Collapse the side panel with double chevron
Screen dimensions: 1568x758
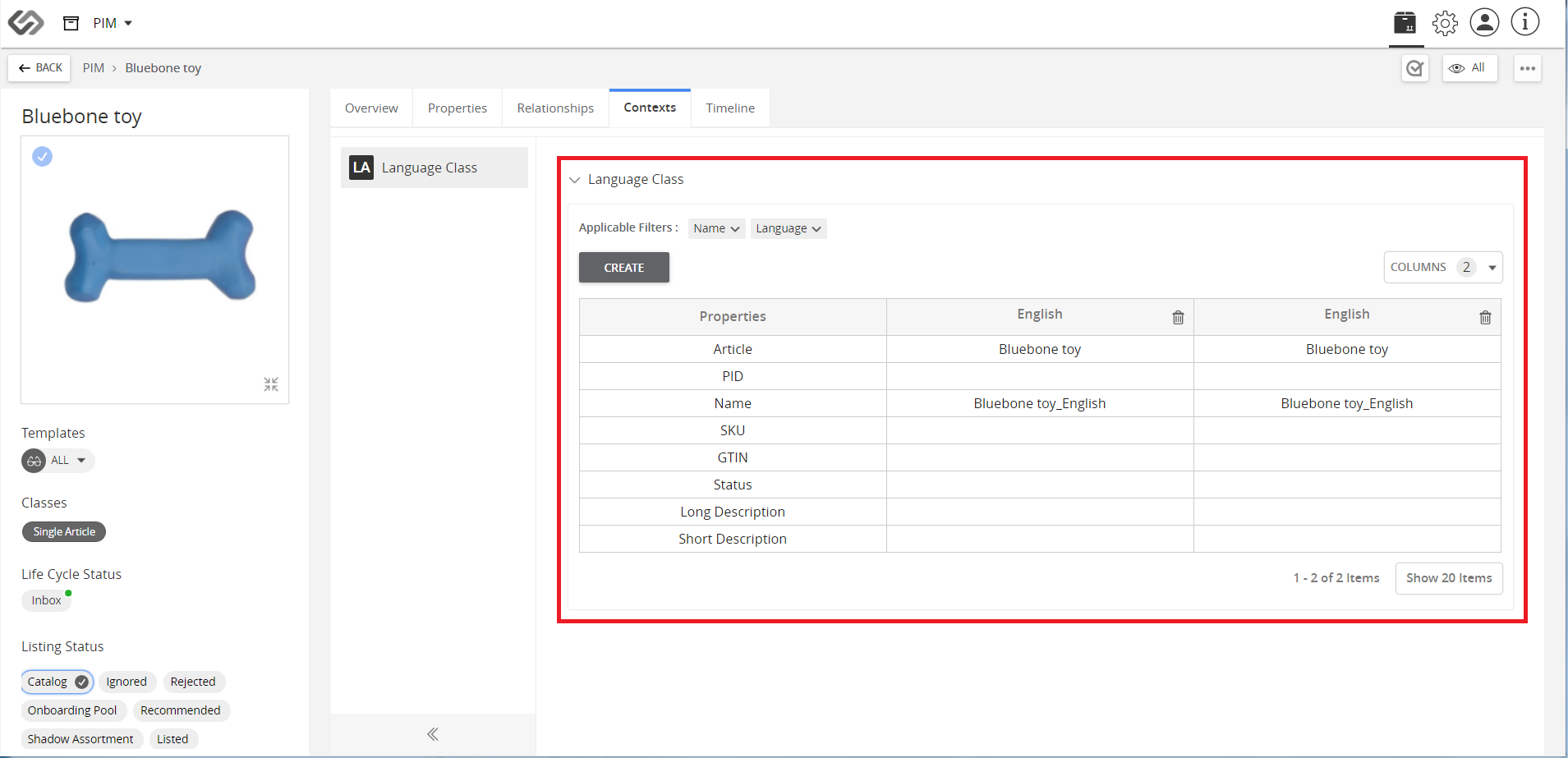[433, 734]
